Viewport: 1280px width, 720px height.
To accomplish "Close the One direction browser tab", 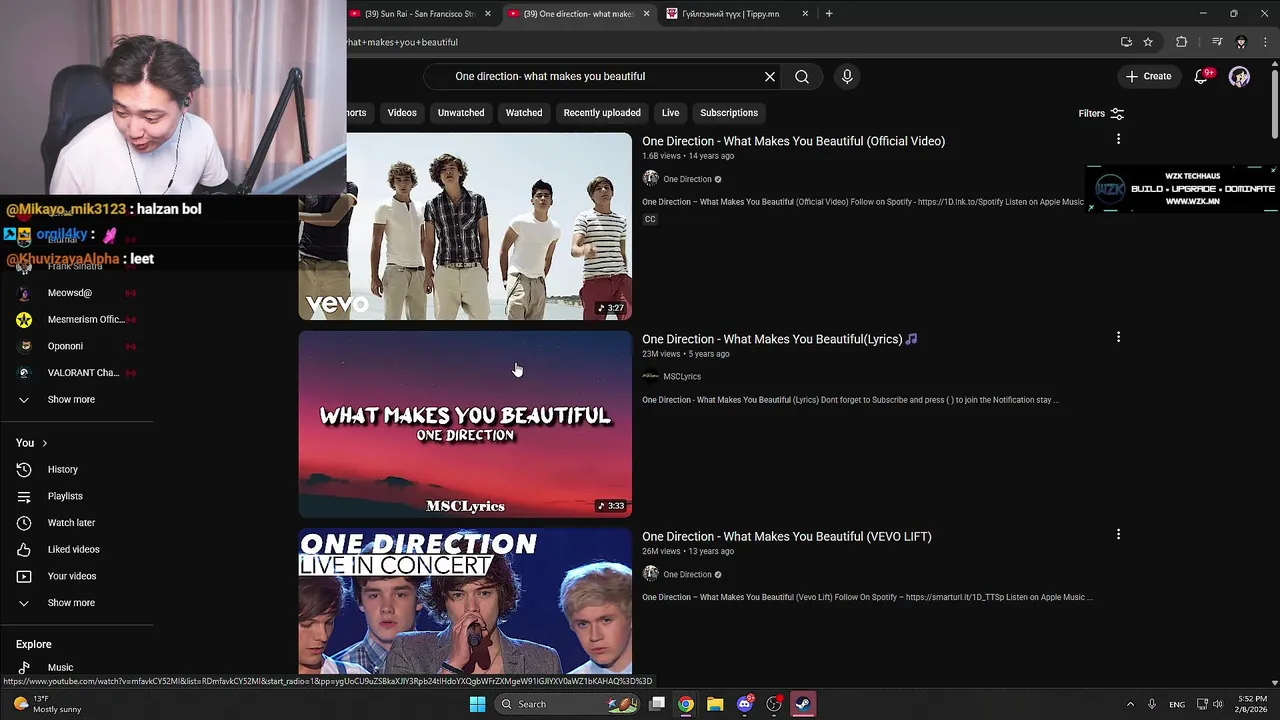I will click(646, 14).
